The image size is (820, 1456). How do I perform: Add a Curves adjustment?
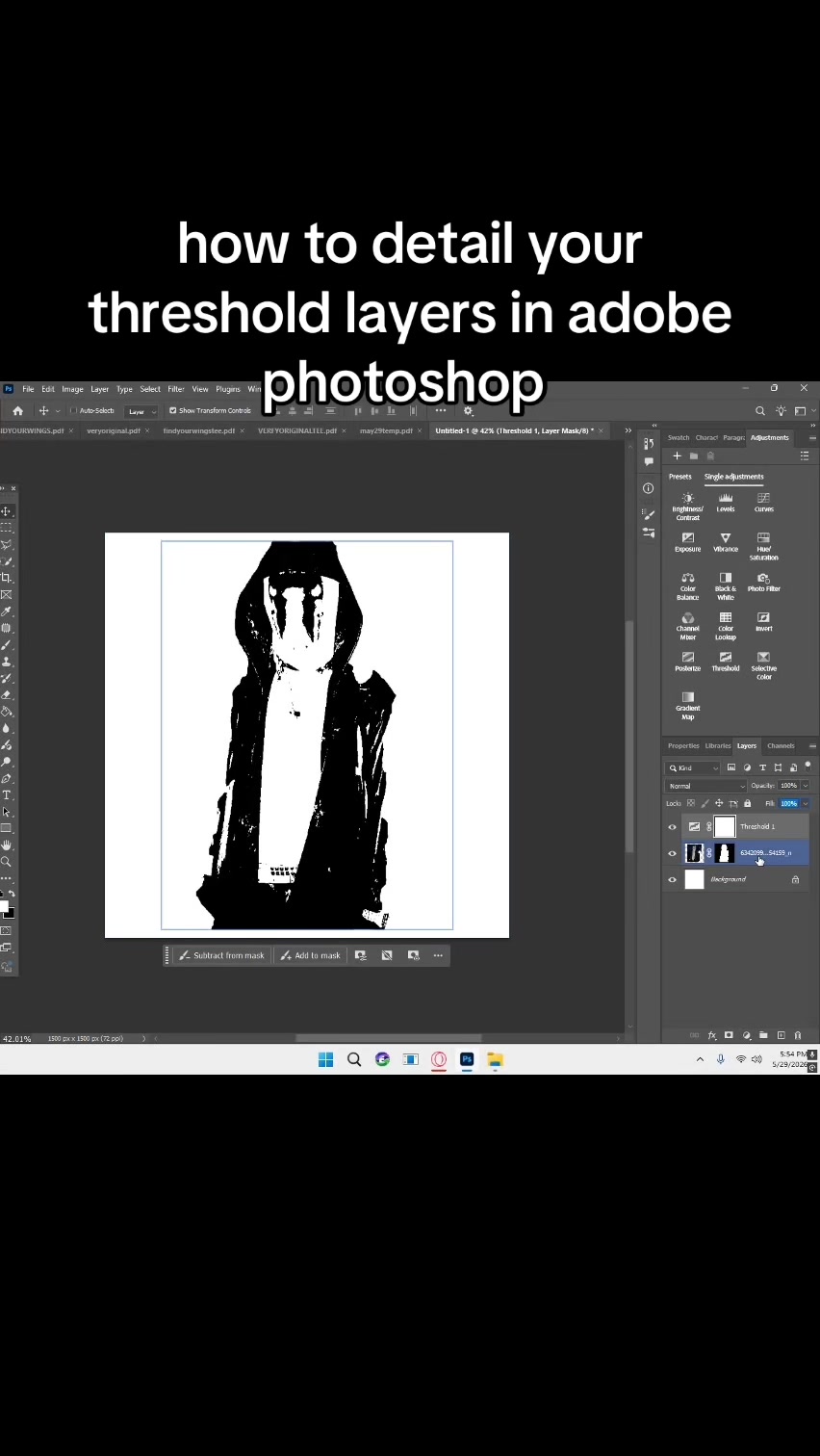point(763,503)
